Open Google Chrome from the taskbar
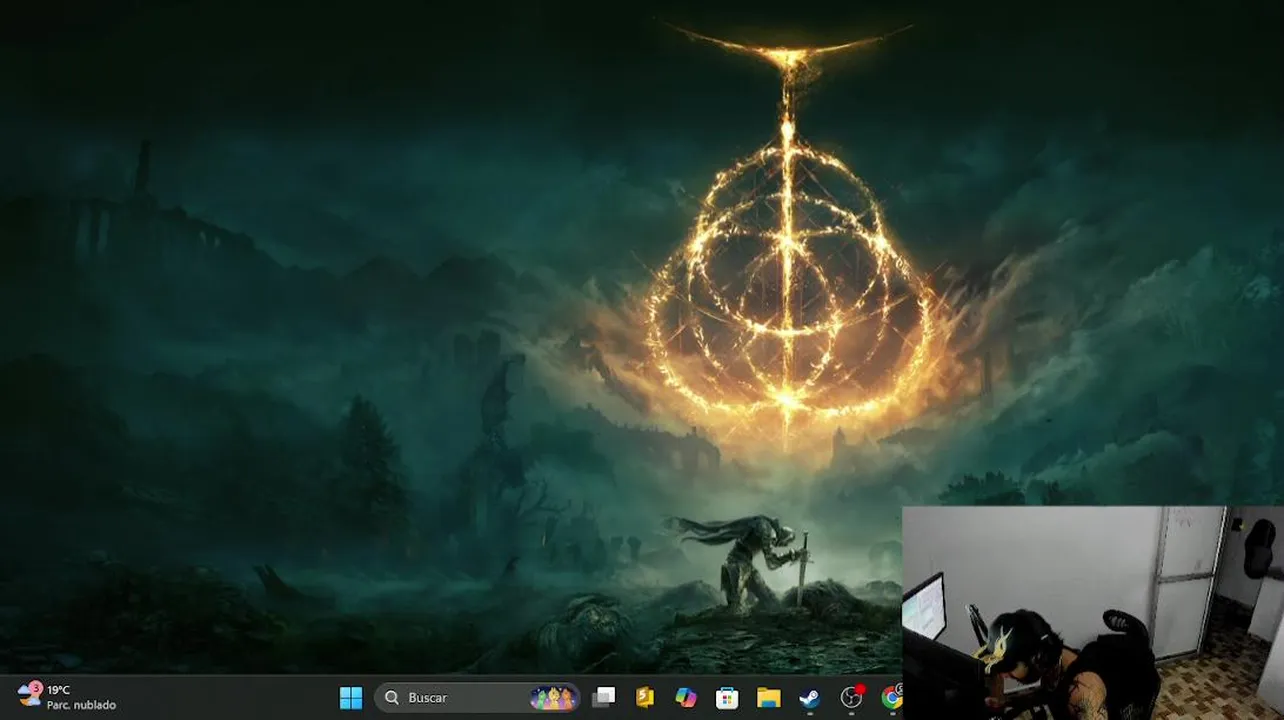 pos(891,697)
